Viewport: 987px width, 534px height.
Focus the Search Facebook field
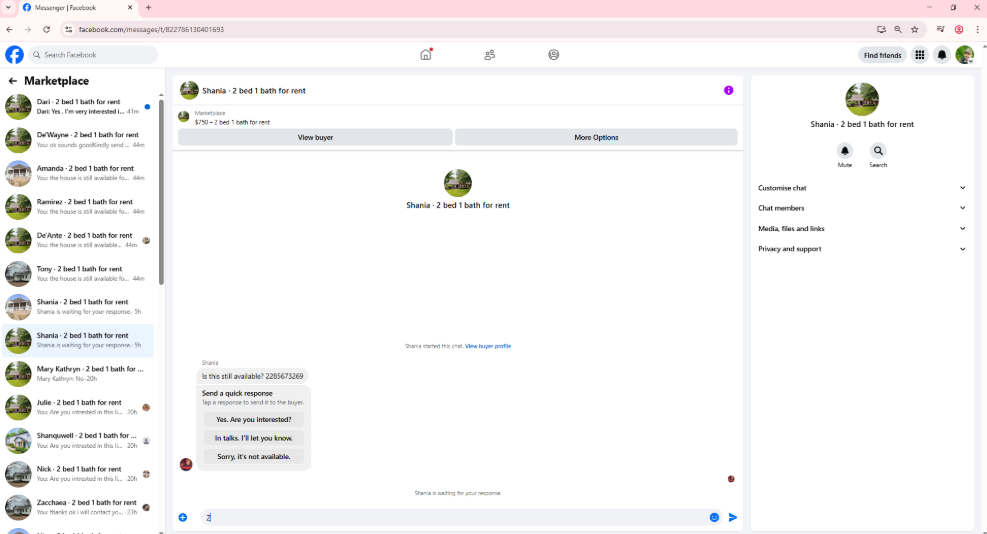pyautogui.click(x=93, y=55)
